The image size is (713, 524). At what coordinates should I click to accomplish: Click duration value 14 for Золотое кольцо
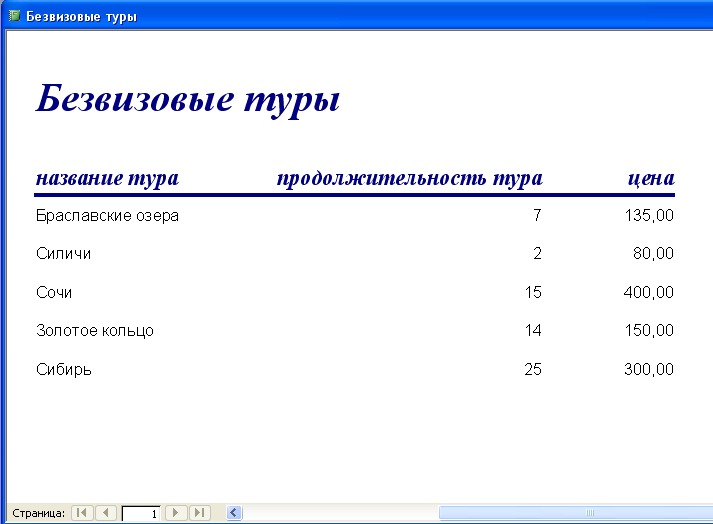(533, 330)
